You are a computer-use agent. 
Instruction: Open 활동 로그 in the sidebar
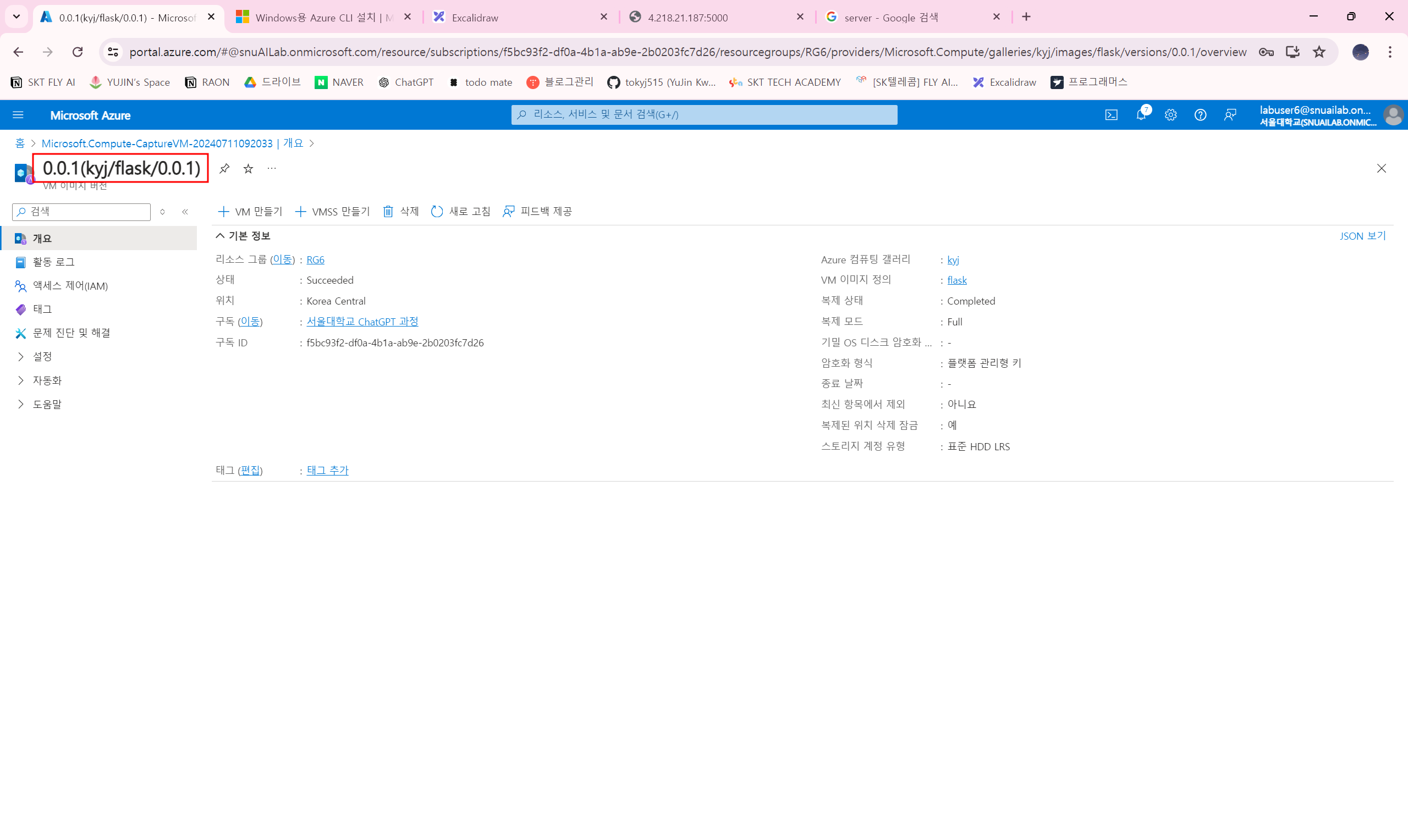tap(53, 262)
